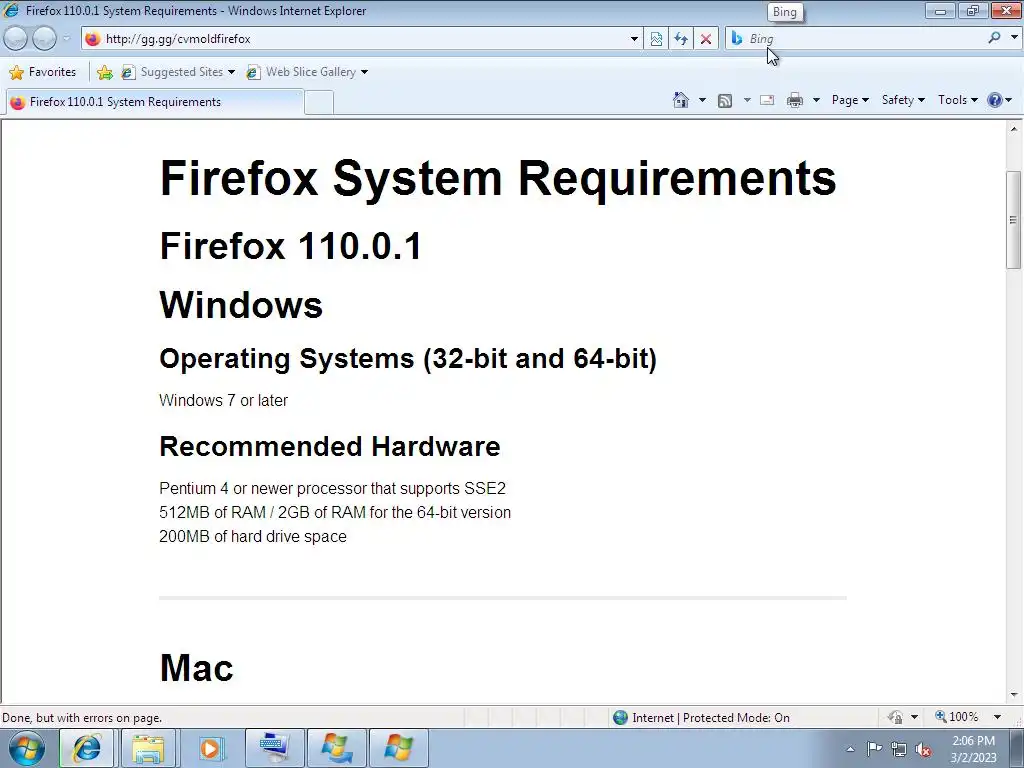The width and height of the screenshot is (1024, 768).
Task: Click the 'Mac' section heading
Action: [x=196, y=668]
